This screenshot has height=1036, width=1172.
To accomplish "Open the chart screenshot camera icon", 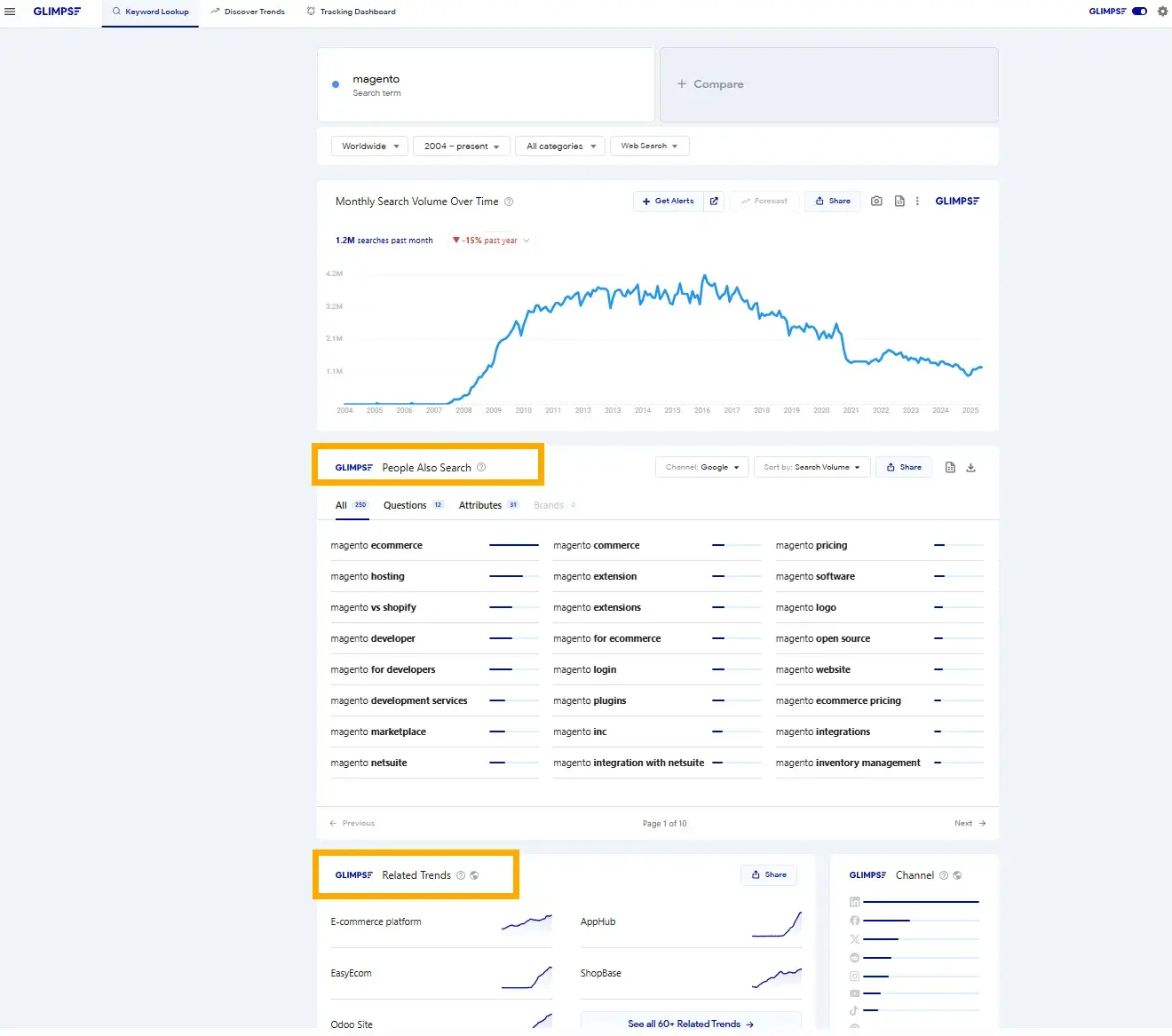I will [x=876, y=201].
